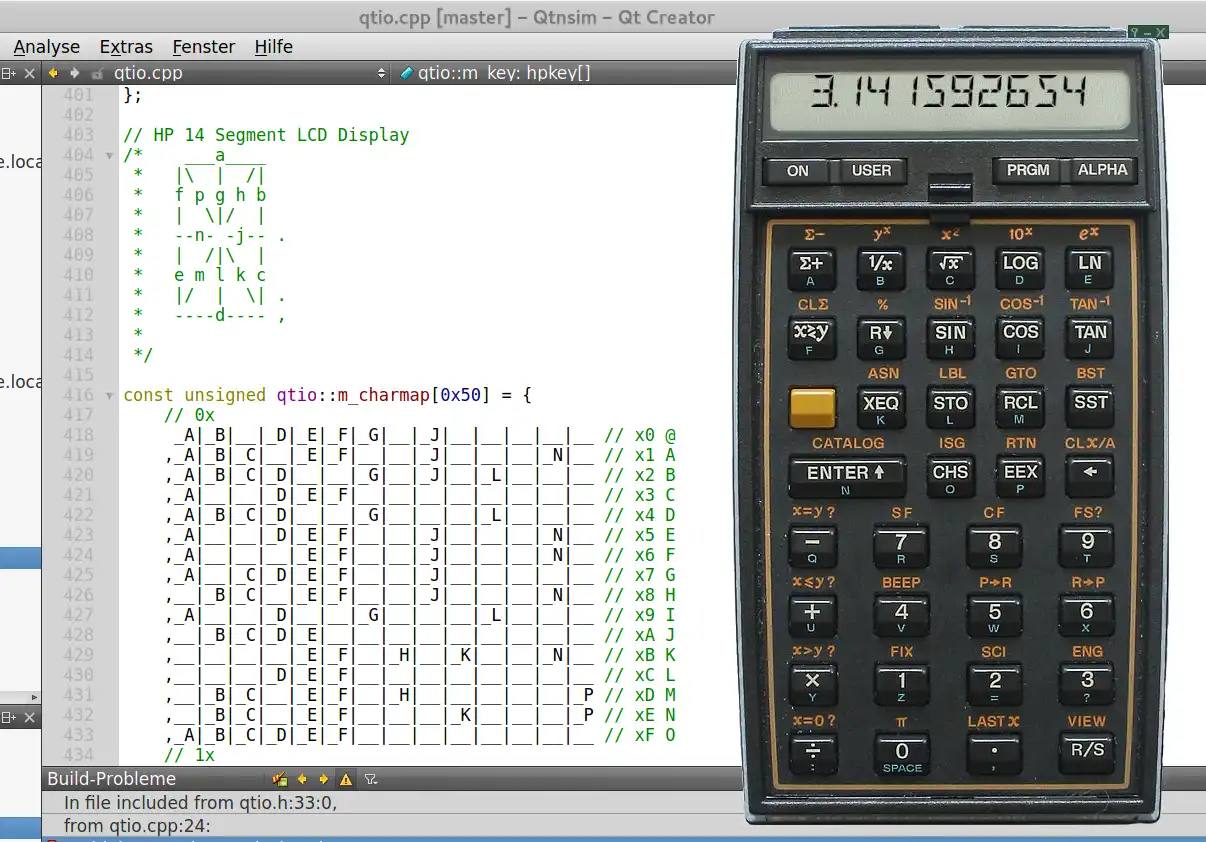This screenshot has height=842, width=1206.
Task: Select issue line 'from qtio.cpp:24:'
Action: coord(138,826)
